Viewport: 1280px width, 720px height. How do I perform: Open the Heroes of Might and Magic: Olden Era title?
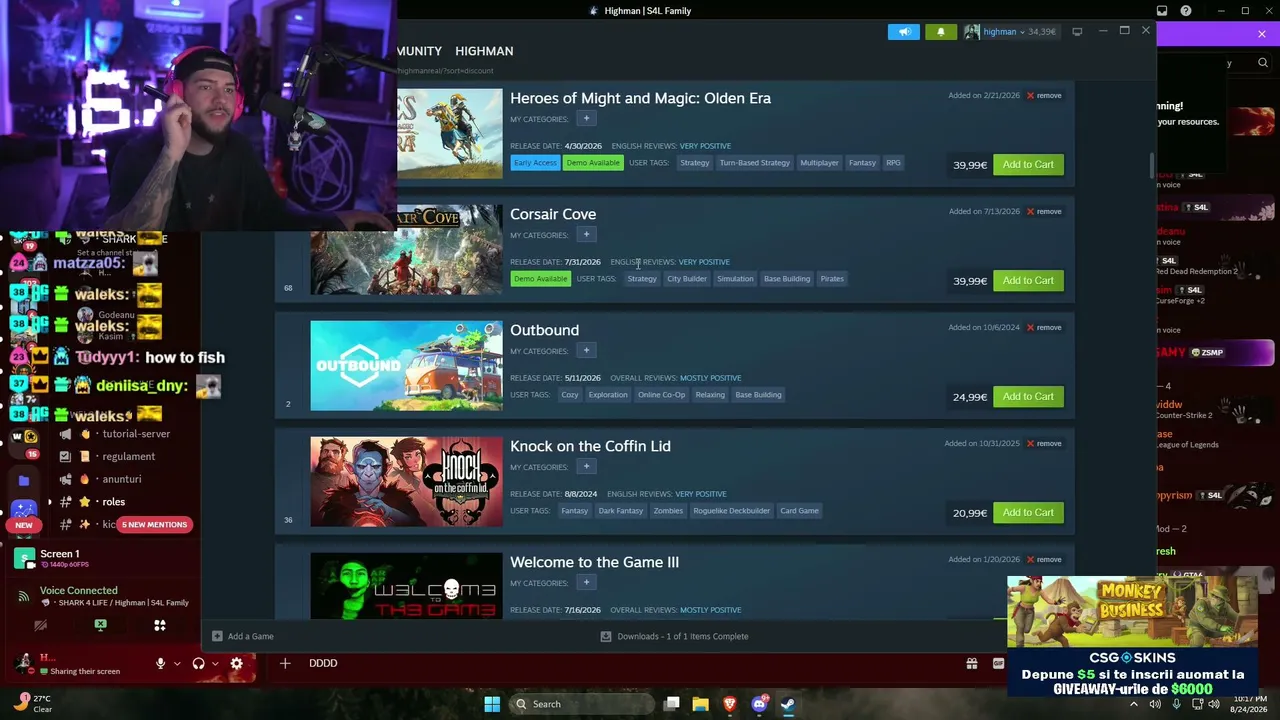[x=640, y=98]
